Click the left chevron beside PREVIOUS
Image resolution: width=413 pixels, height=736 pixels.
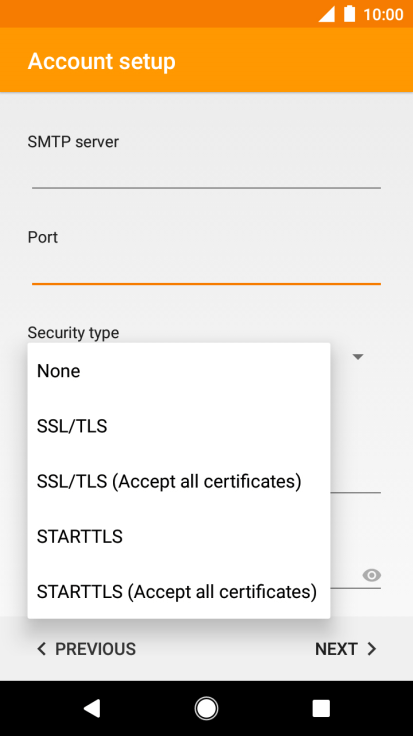(42, 649)
